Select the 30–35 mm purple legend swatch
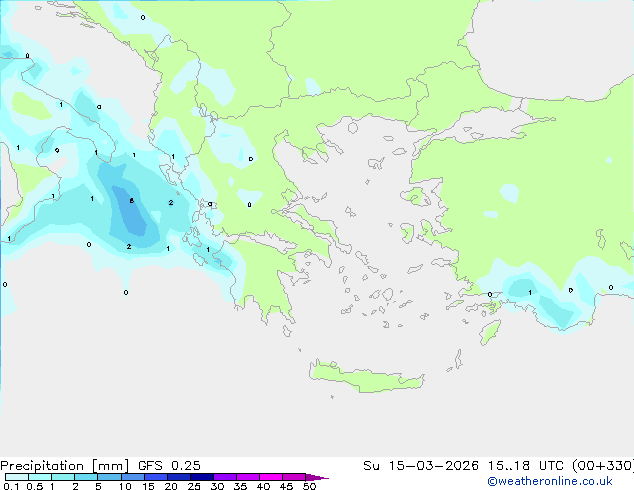The image size is (634, 490). pos(224,477)
